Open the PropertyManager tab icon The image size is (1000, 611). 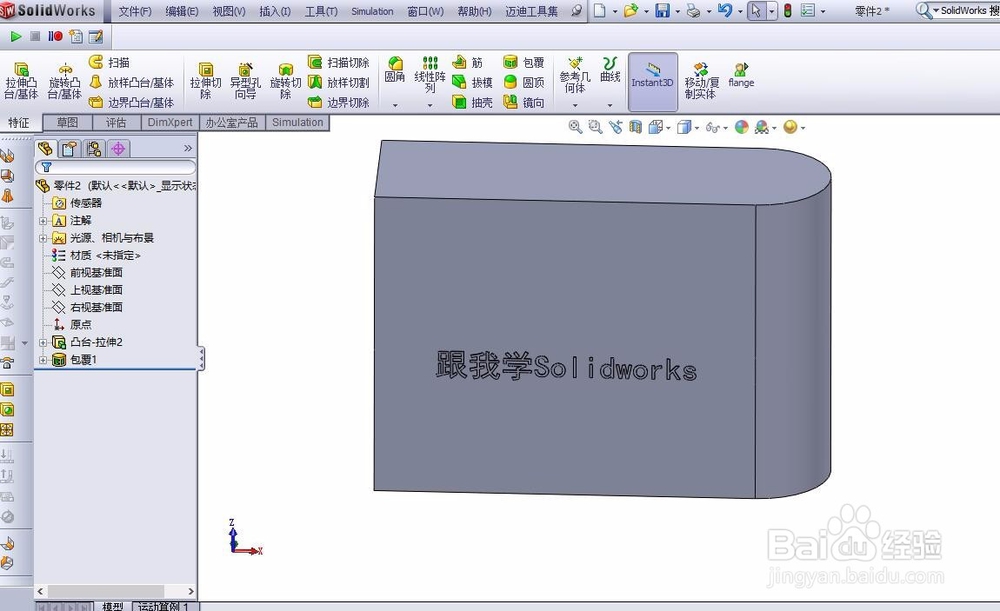(x=70, y=149)
